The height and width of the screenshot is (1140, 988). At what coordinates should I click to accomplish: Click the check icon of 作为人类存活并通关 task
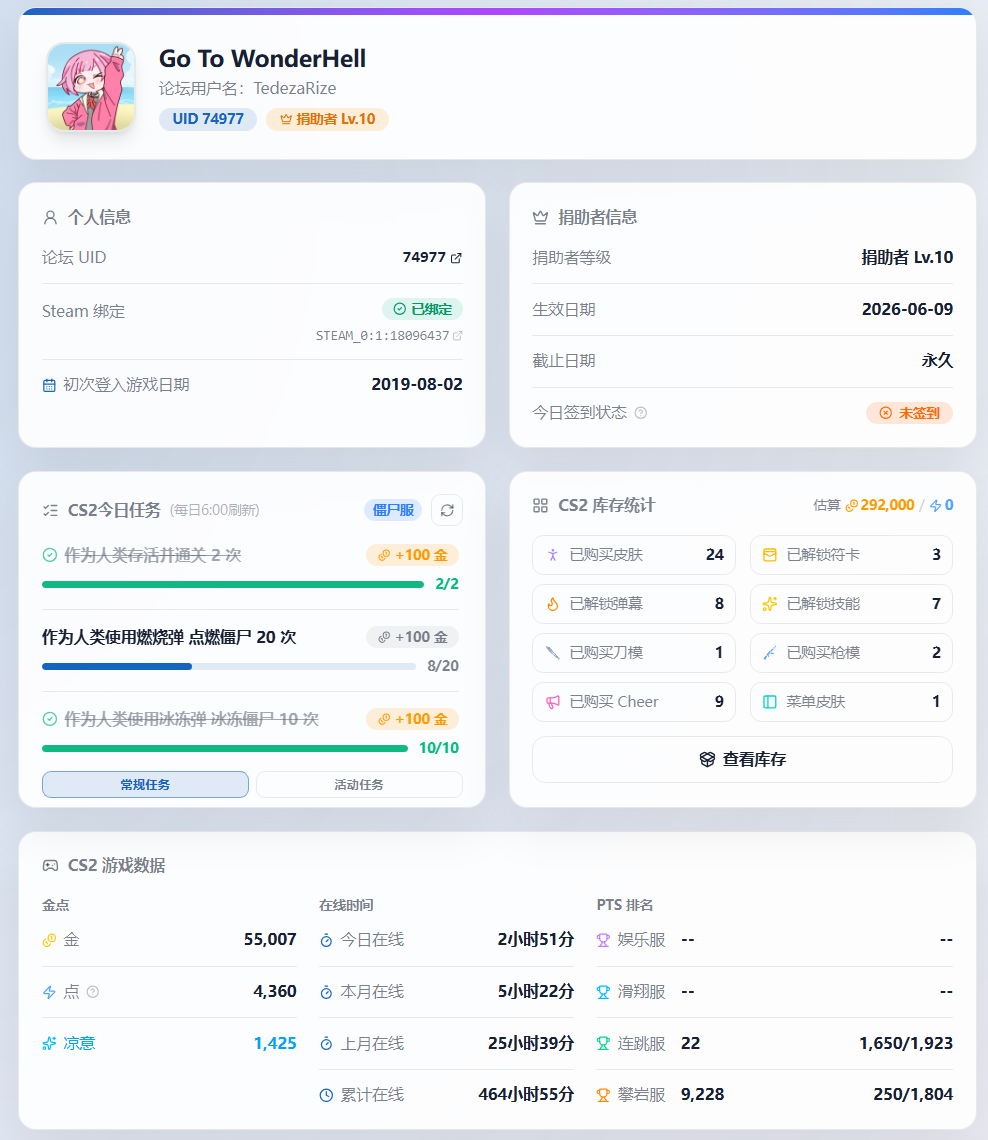[49, 555]
